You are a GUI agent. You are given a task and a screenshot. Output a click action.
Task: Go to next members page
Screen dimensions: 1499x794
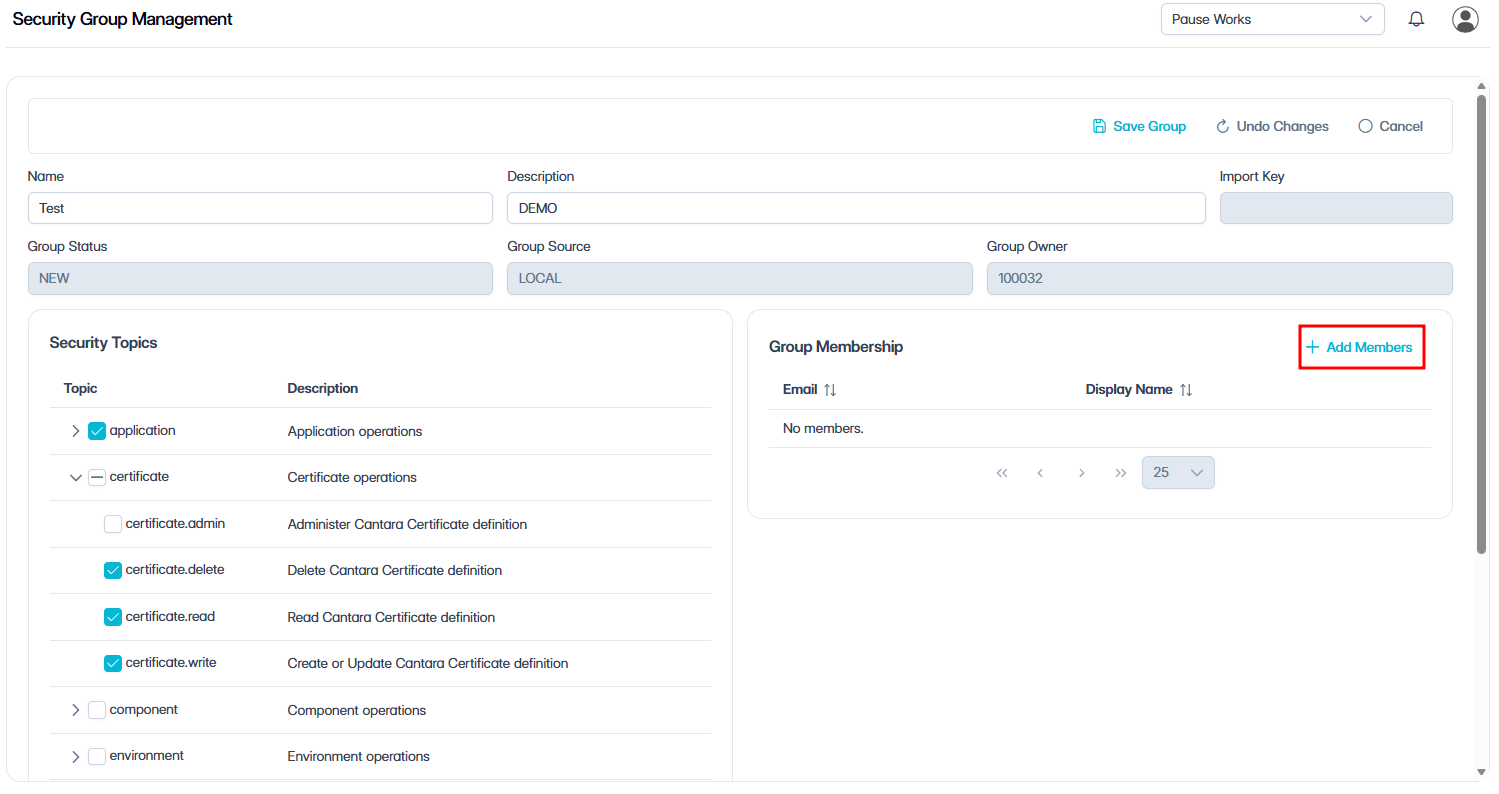tap(1081, 473)
